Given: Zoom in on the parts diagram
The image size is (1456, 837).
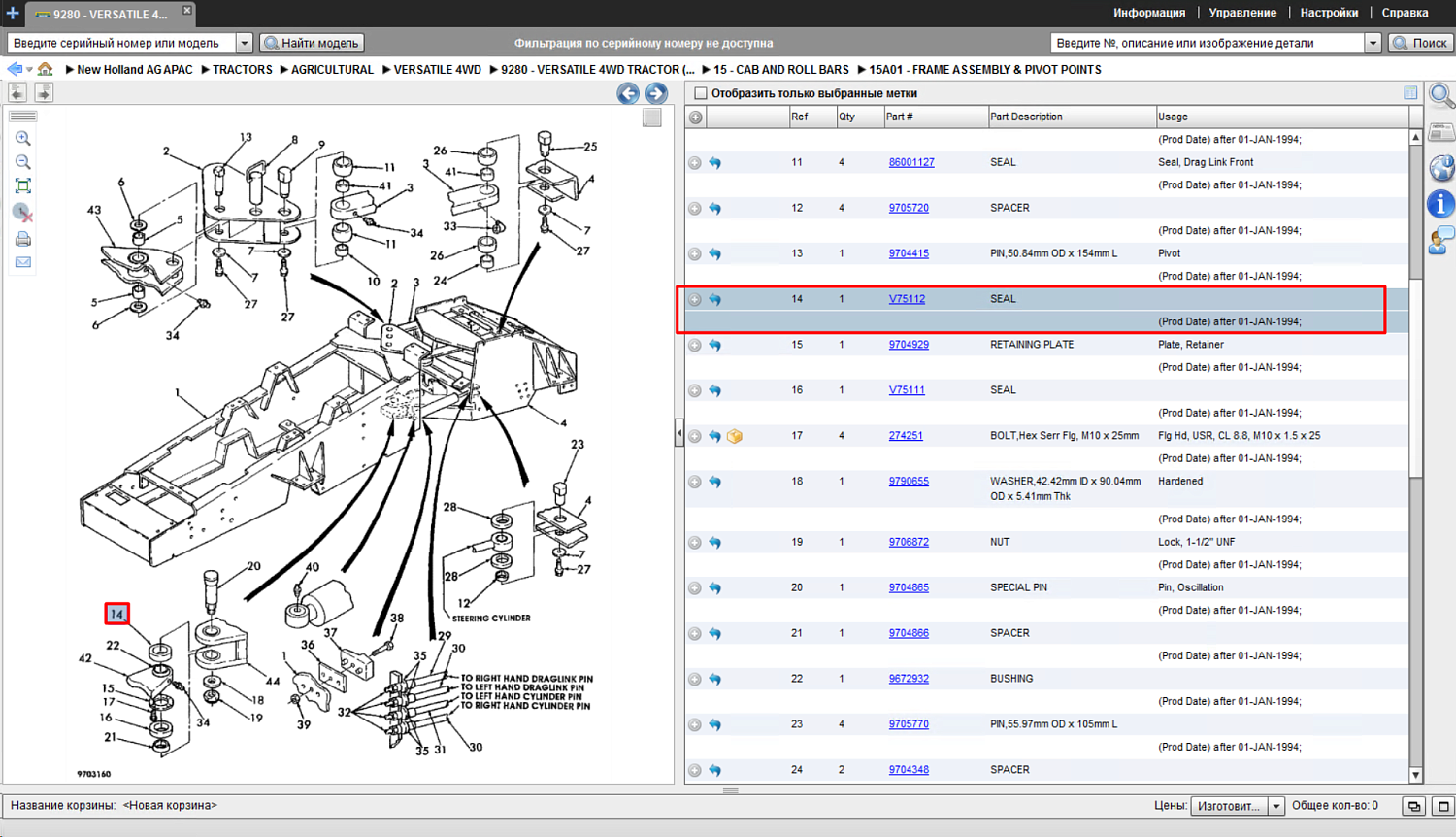Looking at the screenshot, I should pyautogui.click(x=23, y=139).
